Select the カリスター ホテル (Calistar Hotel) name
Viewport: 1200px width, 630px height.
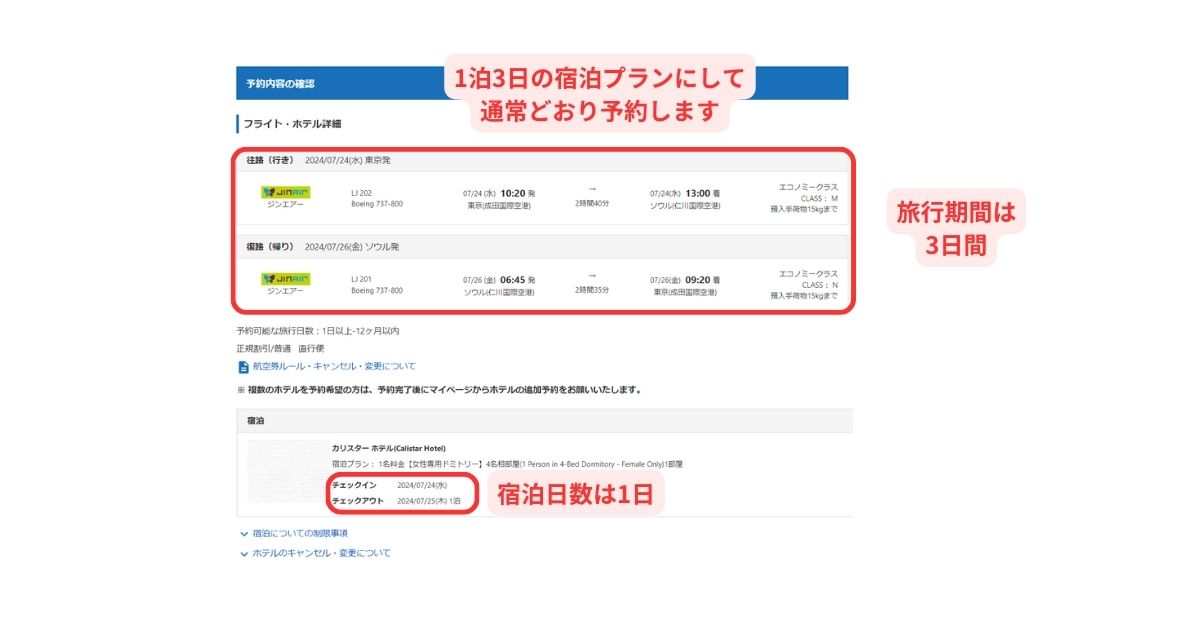(x=388, y=448)
